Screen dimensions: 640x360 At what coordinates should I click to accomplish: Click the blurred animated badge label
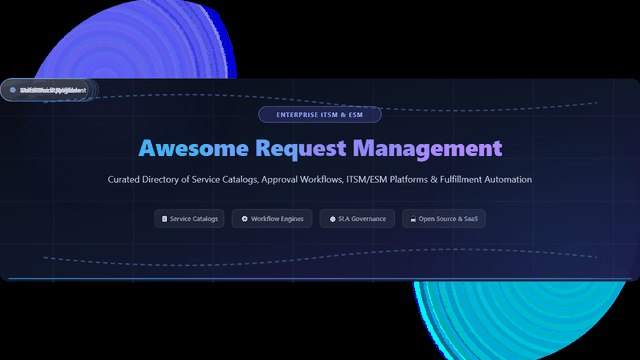point(53,90)
